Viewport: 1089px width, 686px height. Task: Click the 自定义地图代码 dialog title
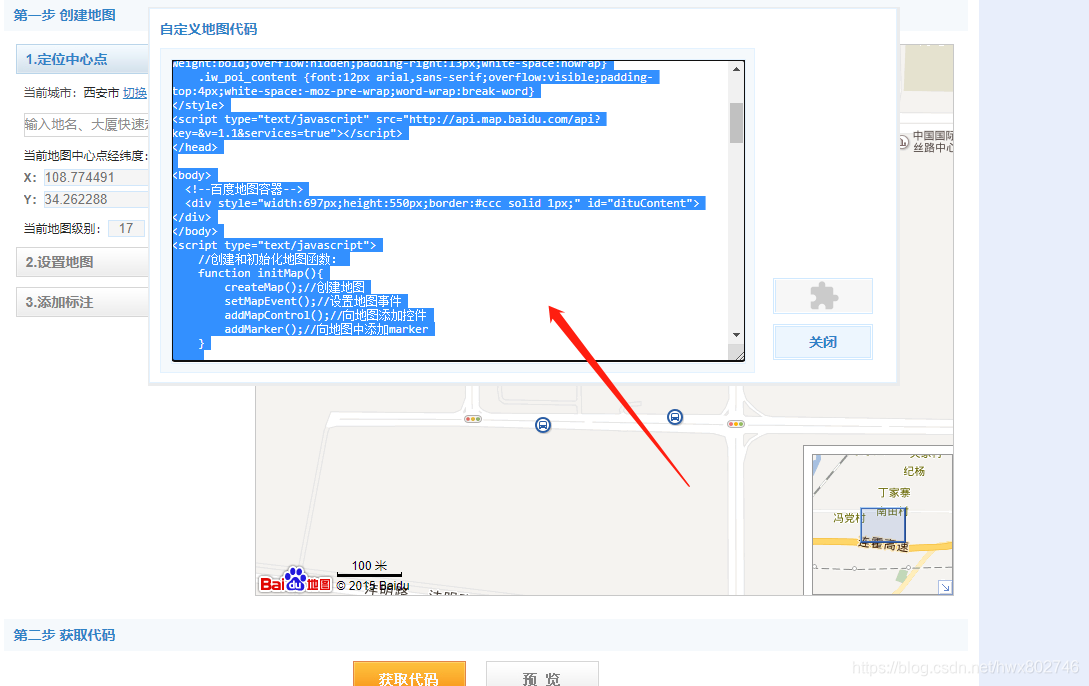208,29
